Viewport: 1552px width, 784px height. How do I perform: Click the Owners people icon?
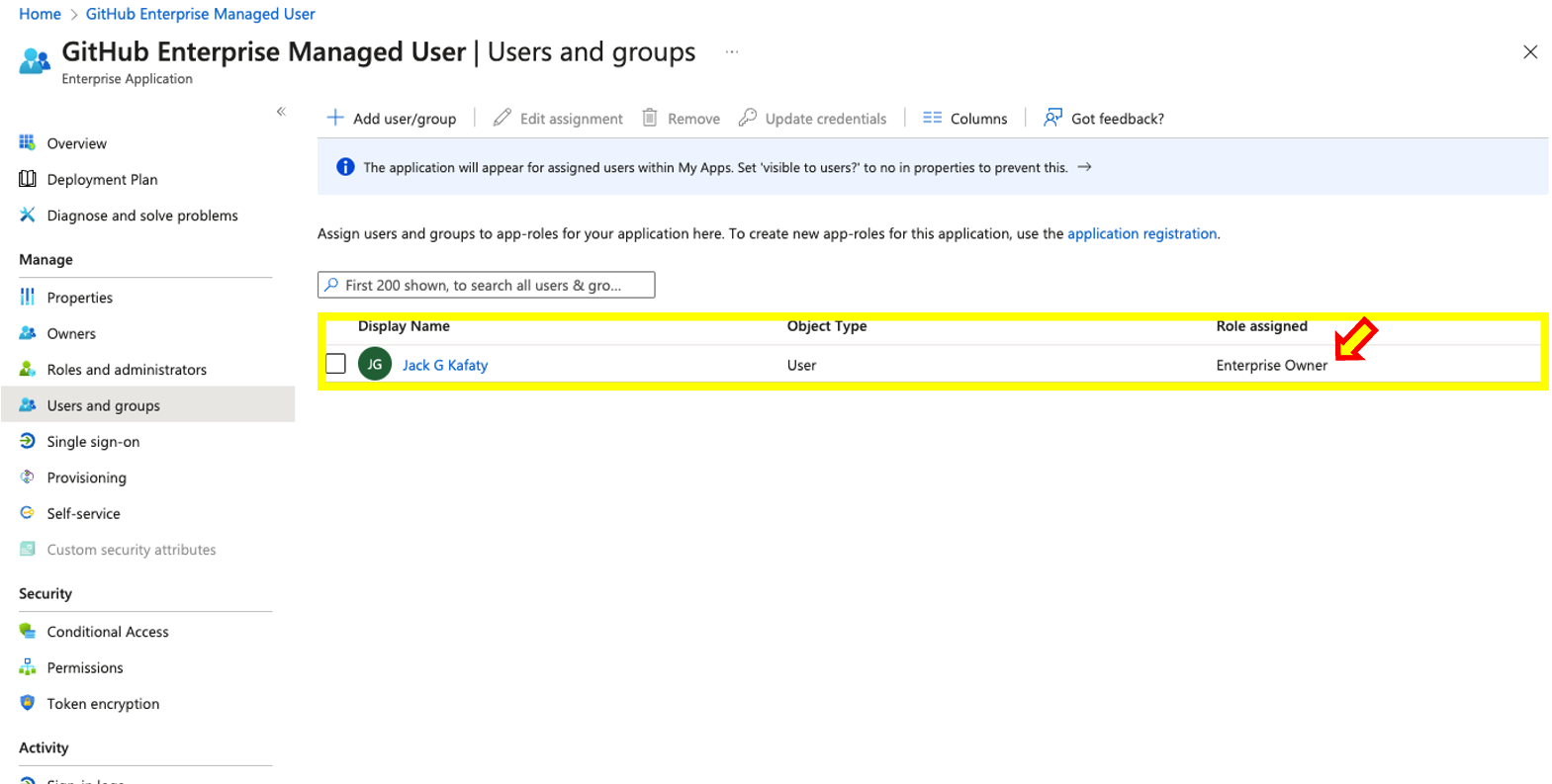[x=28, y=333]
